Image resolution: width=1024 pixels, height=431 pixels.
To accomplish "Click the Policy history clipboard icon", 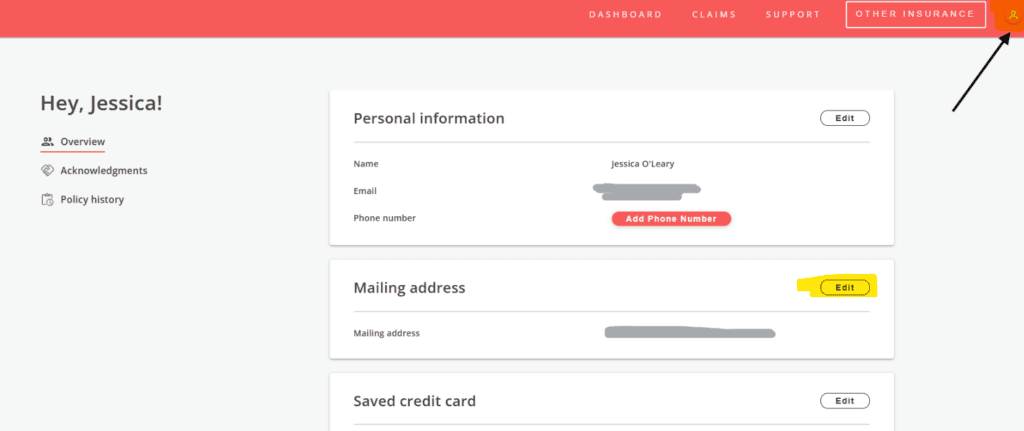I will 47,200.
